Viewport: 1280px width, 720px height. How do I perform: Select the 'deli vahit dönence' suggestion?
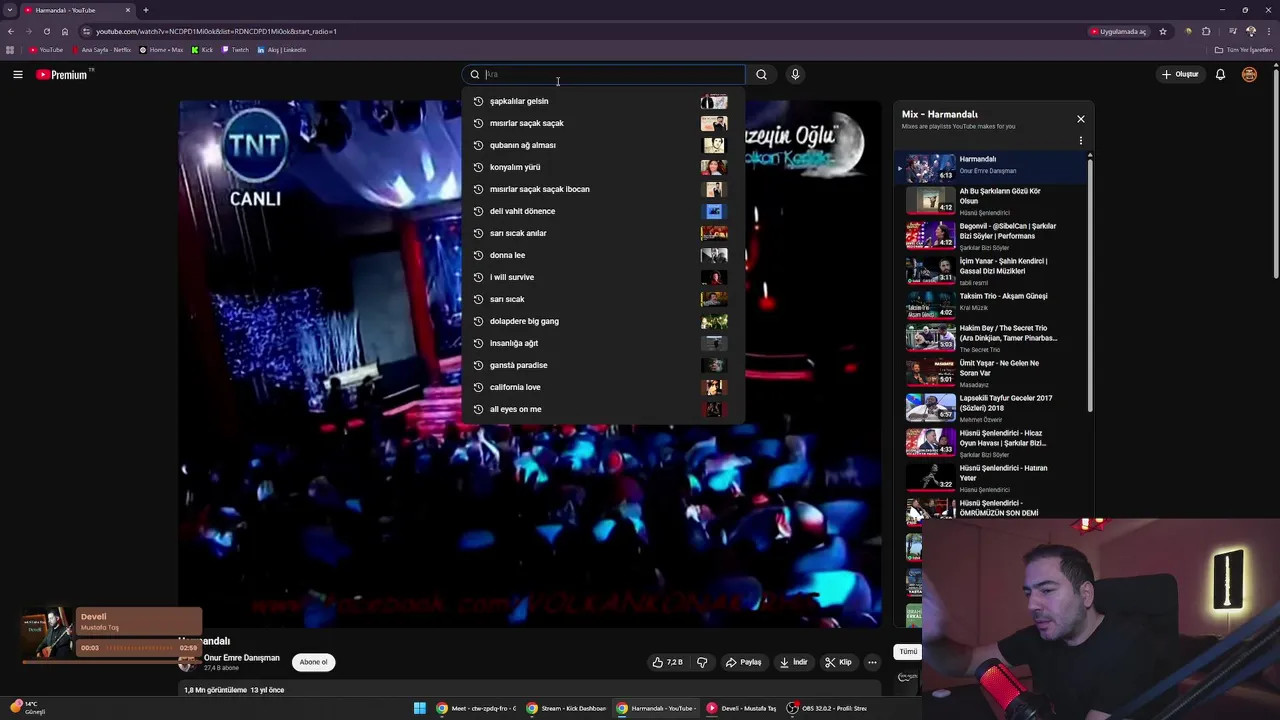[603, 211]
